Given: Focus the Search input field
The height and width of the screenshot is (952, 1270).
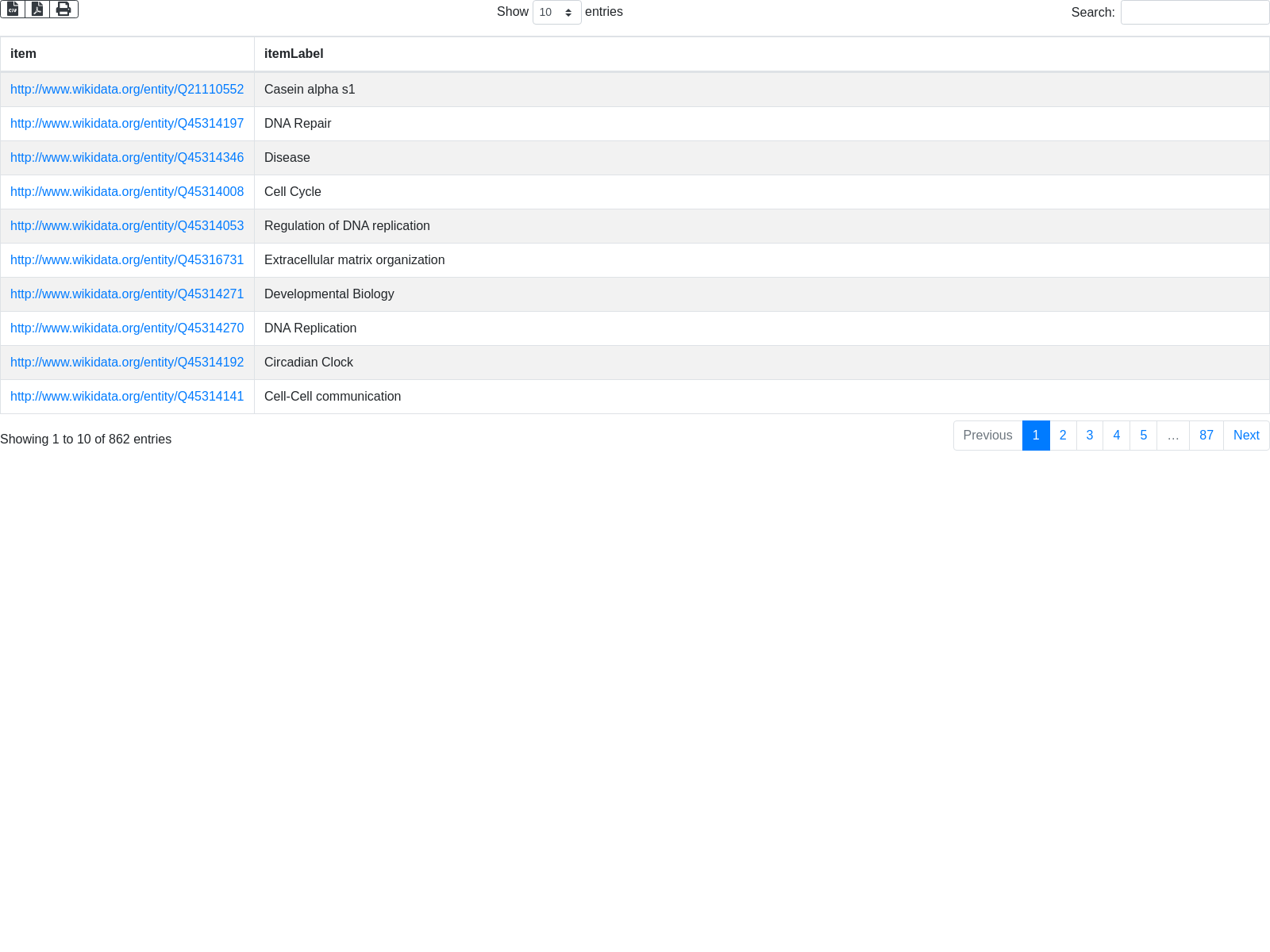Looking at the screenshot, I should [1195, 13].
